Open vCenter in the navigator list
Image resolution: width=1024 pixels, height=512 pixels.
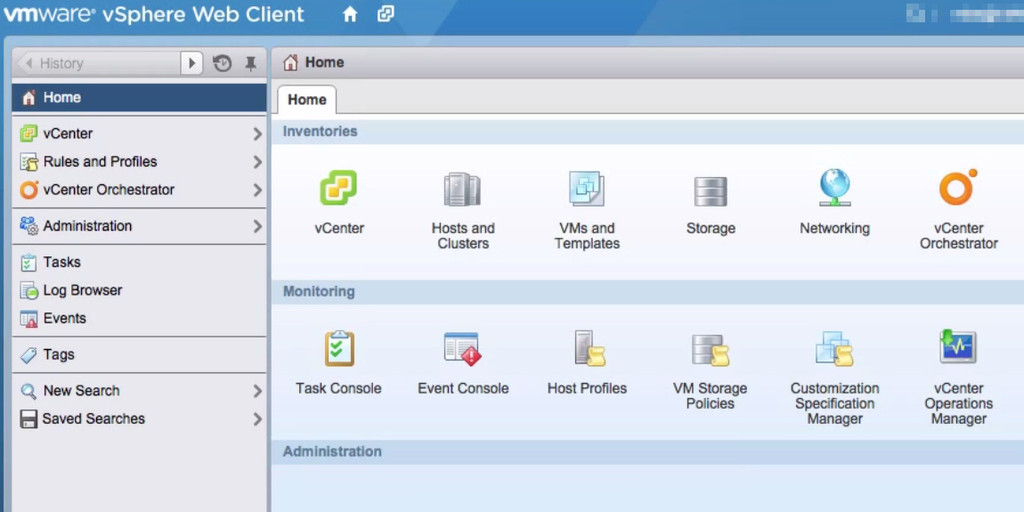[x=139, y=134]
